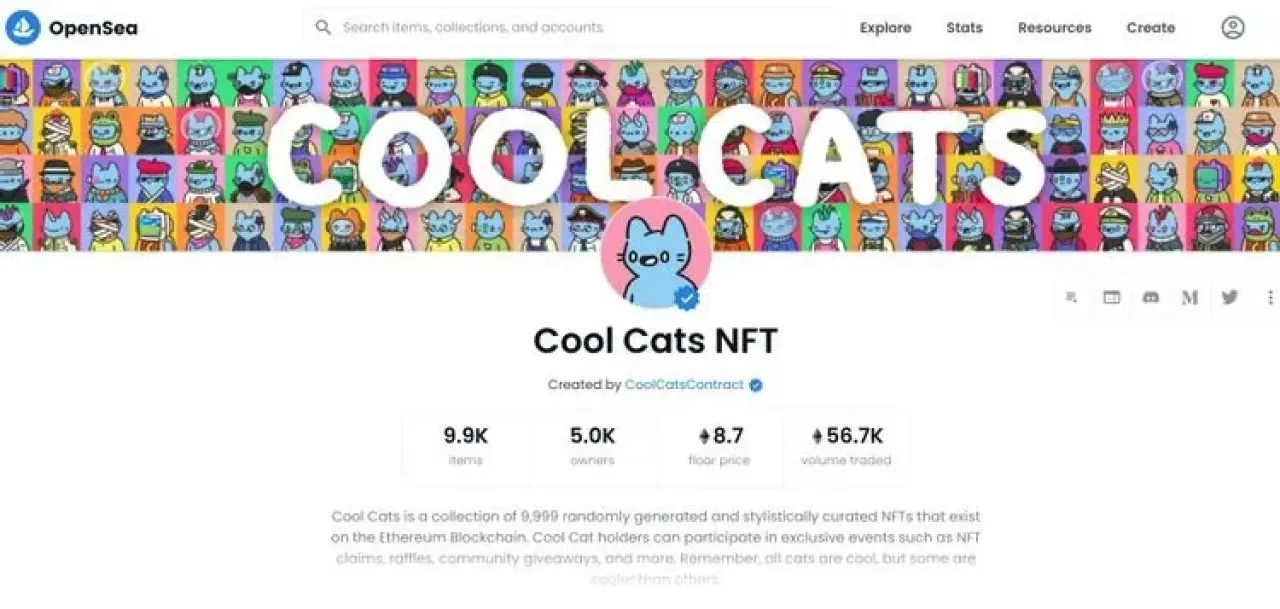Open the user account profile icon
The height and width of the screenshot is (609, 1280).
coord(1233,28)
